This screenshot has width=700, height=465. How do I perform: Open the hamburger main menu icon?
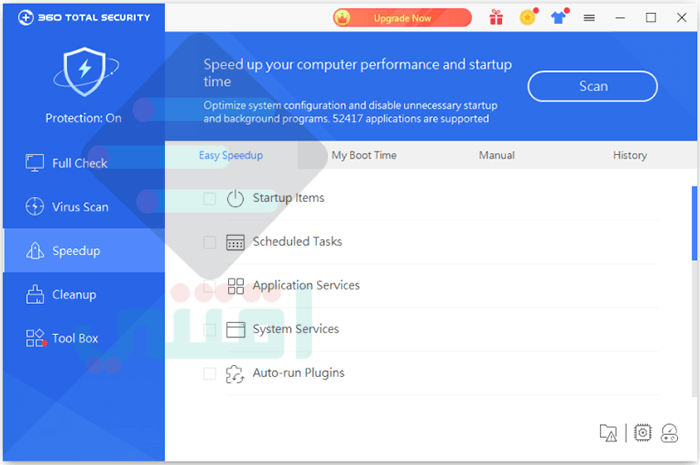coord(589,18)
